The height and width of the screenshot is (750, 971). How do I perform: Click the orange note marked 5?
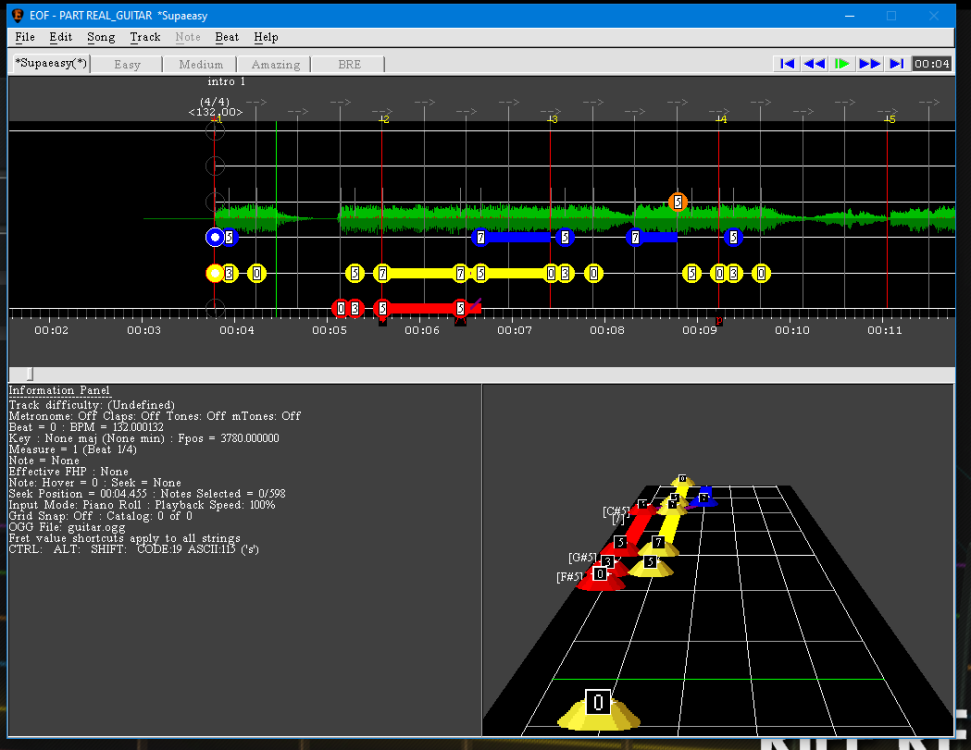tap(677, 202)
